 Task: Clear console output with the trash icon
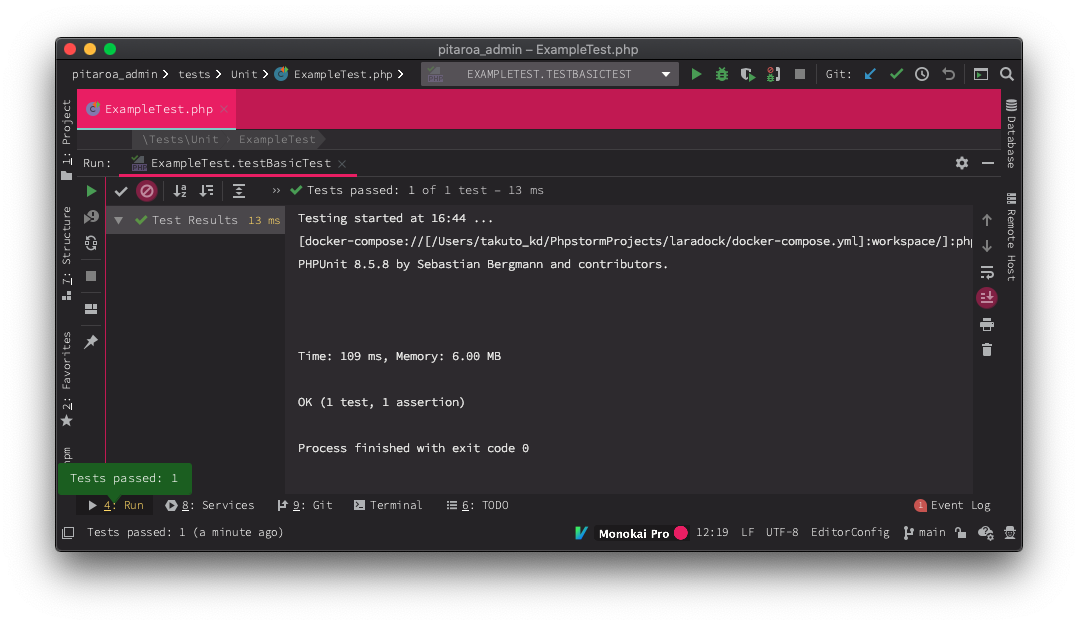pos(987,350)
